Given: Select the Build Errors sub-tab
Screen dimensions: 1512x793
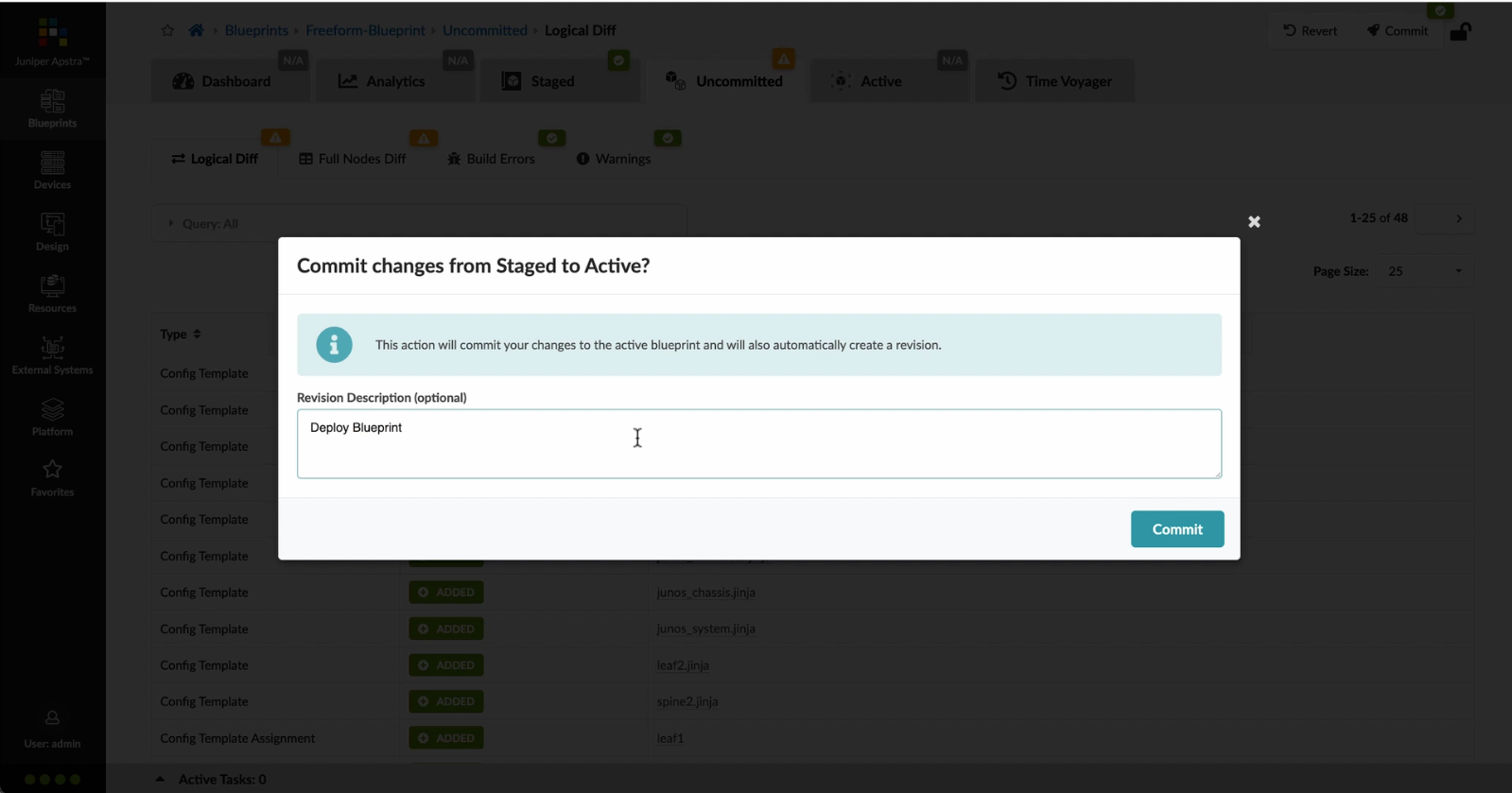Looking at the screenshot, I should tap(492, 159).
